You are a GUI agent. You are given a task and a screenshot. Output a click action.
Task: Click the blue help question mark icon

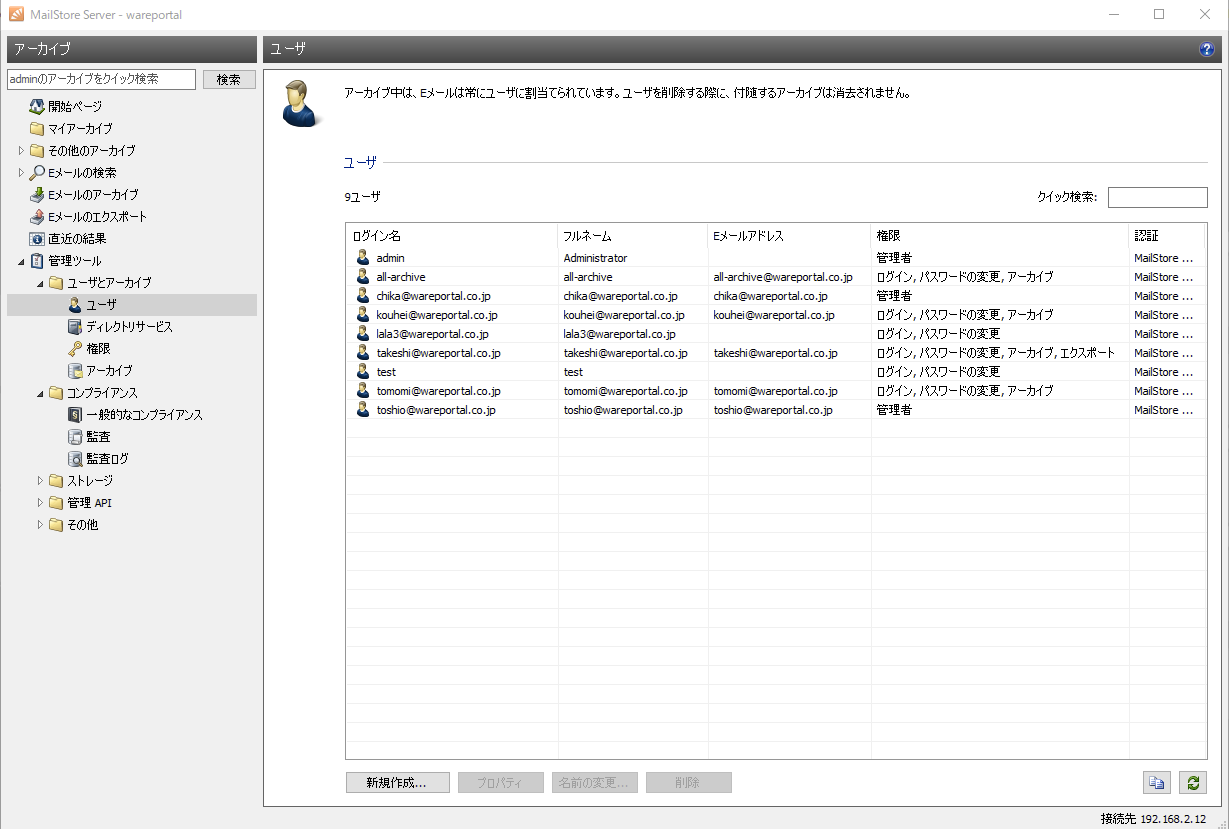coord(1206,49)
